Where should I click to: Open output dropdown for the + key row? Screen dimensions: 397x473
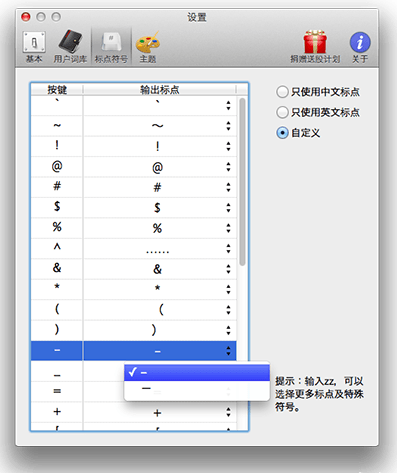pyautogui.click(x=228, y=412)
